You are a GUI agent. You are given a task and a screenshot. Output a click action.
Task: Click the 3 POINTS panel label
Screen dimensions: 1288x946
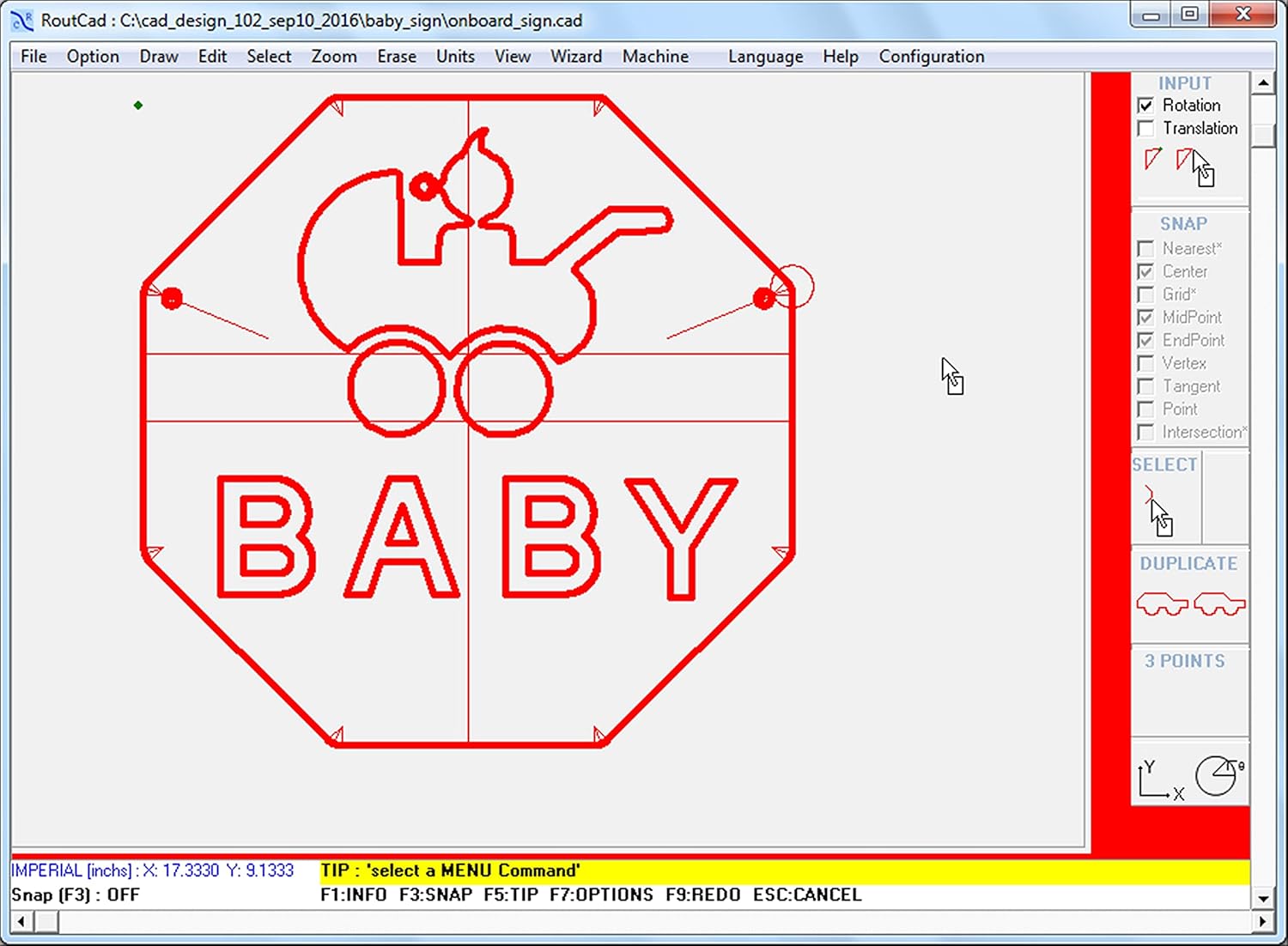coord(1185,661)
